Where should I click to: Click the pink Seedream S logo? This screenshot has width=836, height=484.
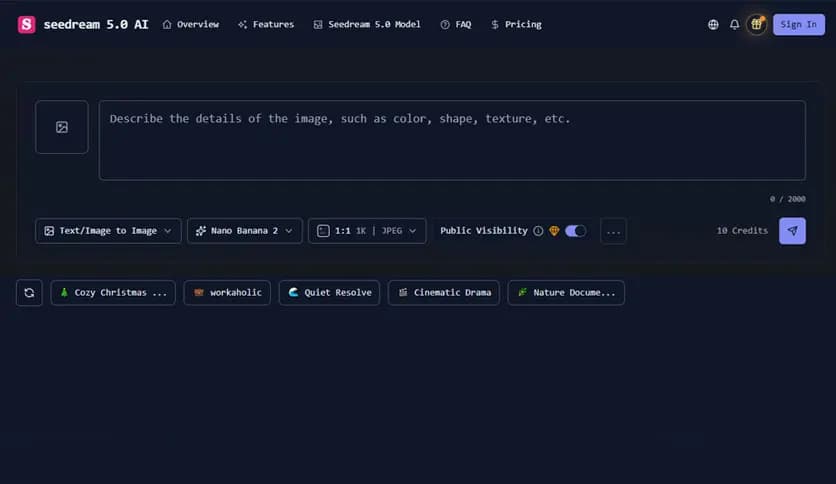(x=26, y=25)
